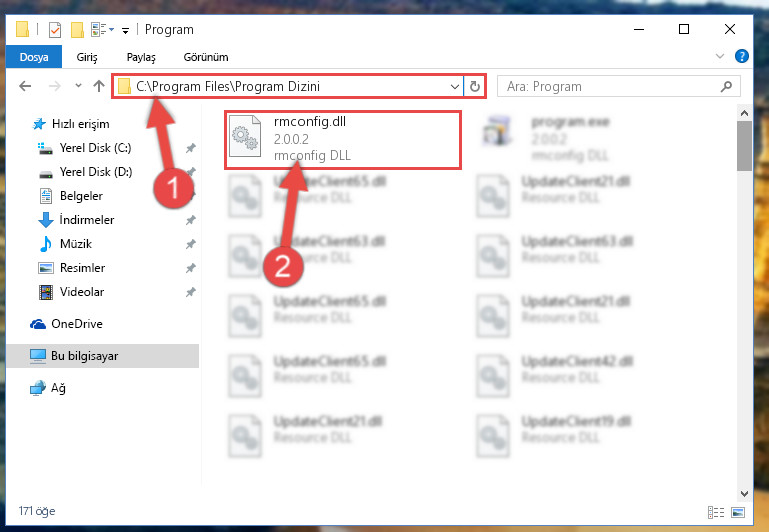Switch to the Görünüm tab
This screenshot has width=769, height=532.
click(206, 57)
